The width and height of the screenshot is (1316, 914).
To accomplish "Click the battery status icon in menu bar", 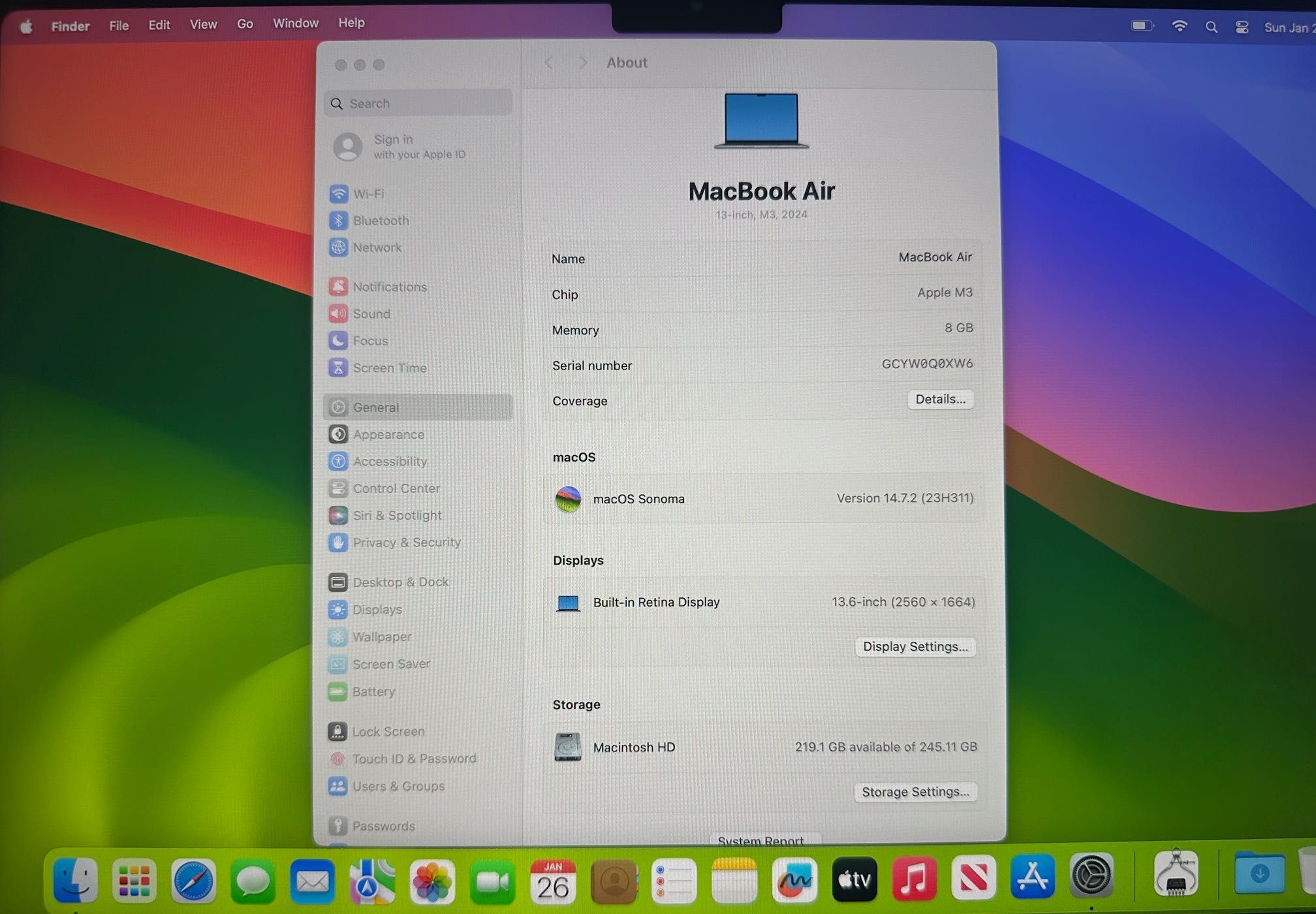I will (x=1142, y=25).
